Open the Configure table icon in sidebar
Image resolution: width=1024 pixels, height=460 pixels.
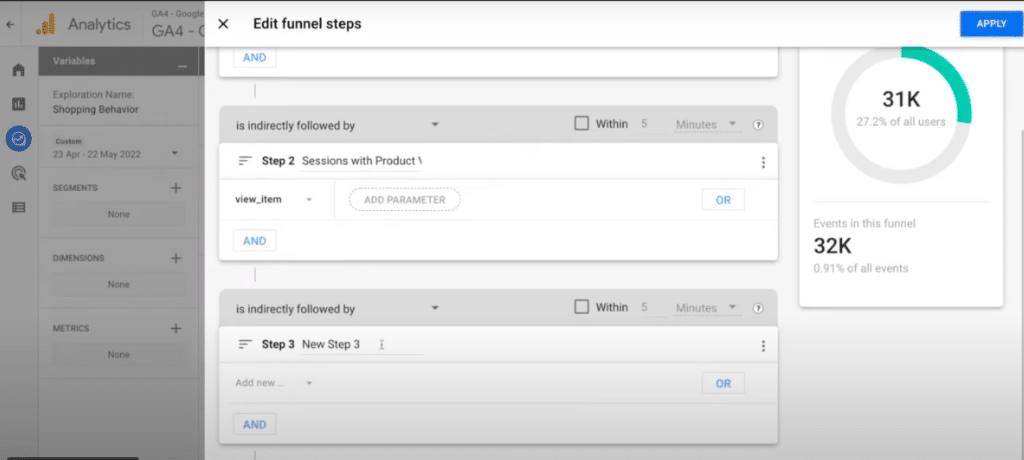click(x=18, y=207)
